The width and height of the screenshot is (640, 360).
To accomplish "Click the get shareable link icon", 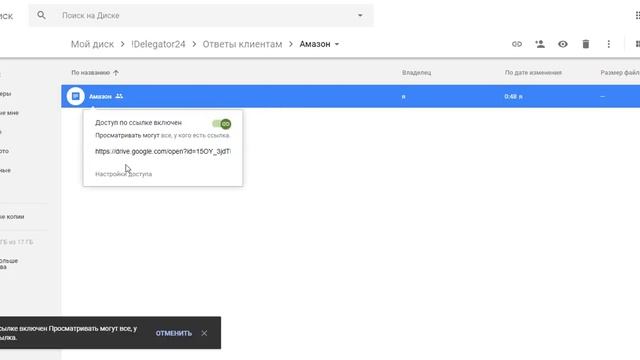I will point(517,44).
